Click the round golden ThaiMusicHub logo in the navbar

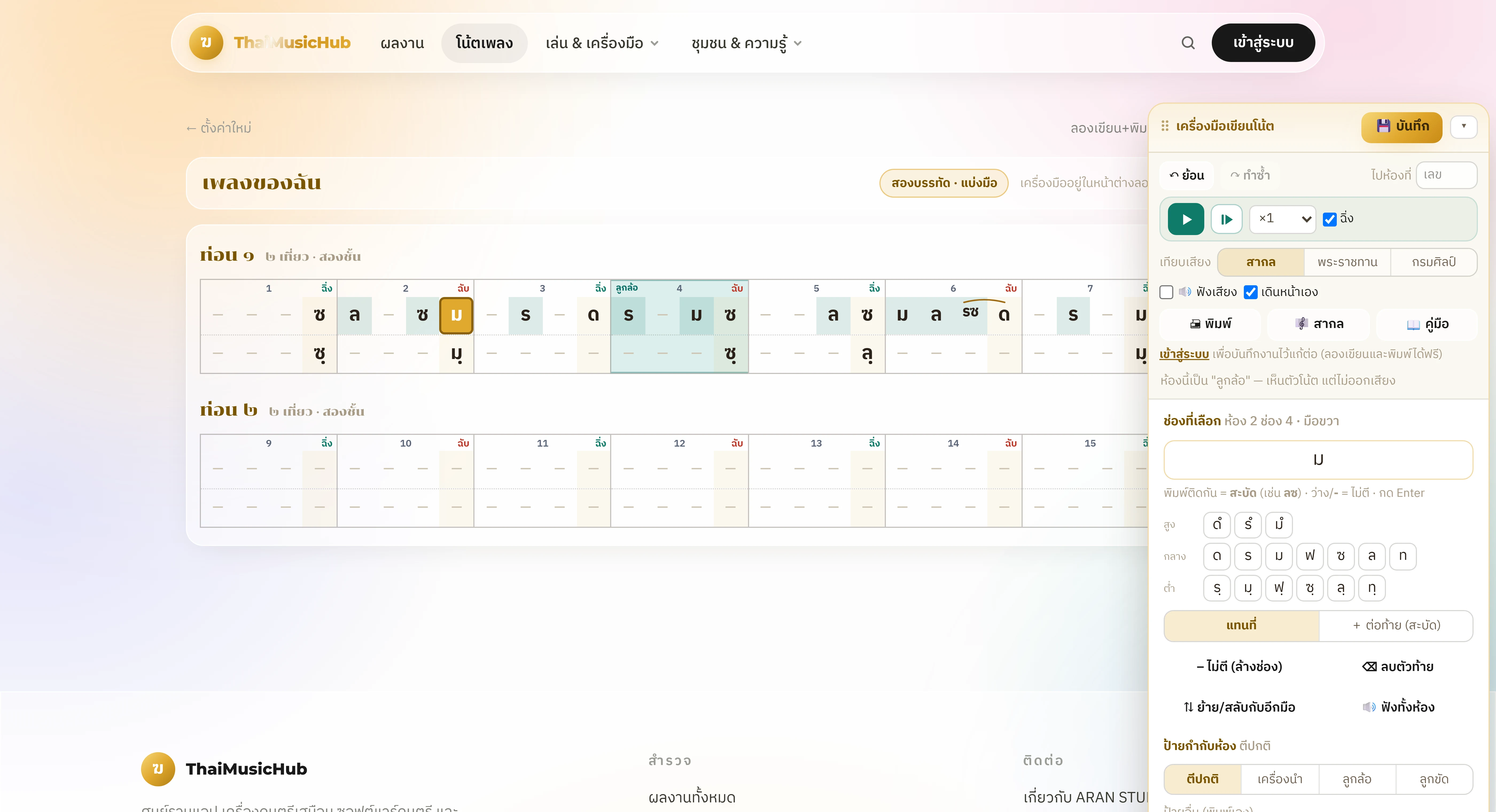(x=206, y=42)
